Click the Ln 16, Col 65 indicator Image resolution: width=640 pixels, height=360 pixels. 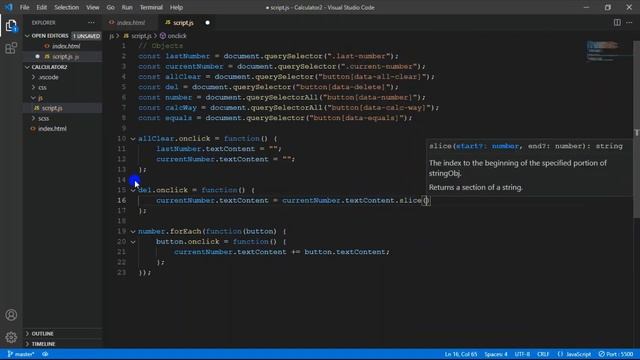(x=461, y=354)
